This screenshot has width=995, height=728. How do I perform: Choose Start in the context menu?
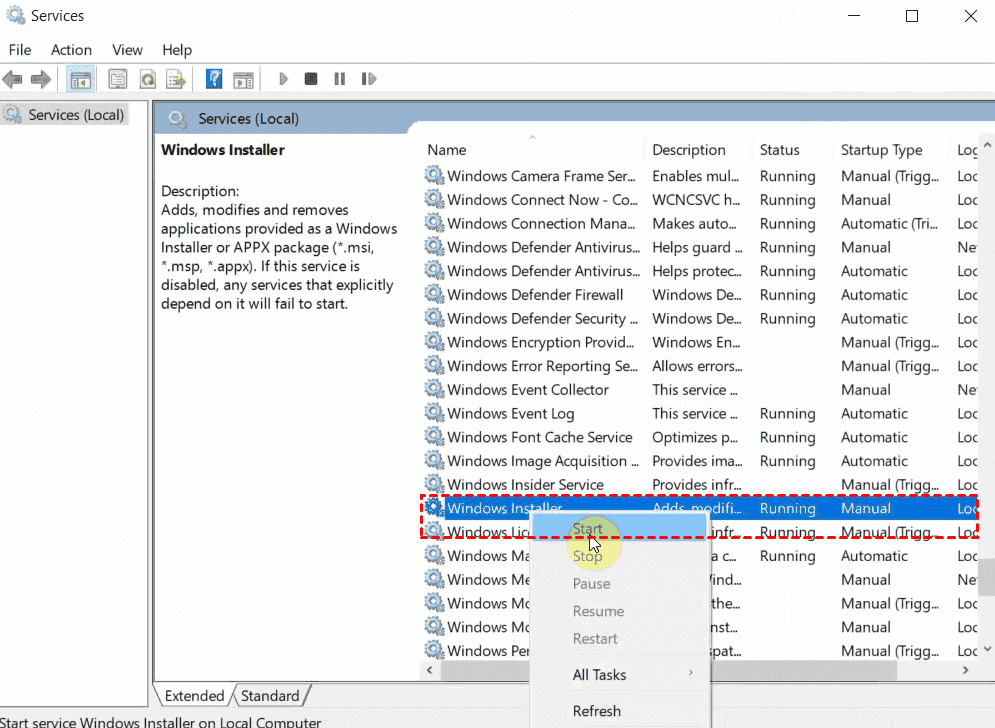(x=618, y=528)
